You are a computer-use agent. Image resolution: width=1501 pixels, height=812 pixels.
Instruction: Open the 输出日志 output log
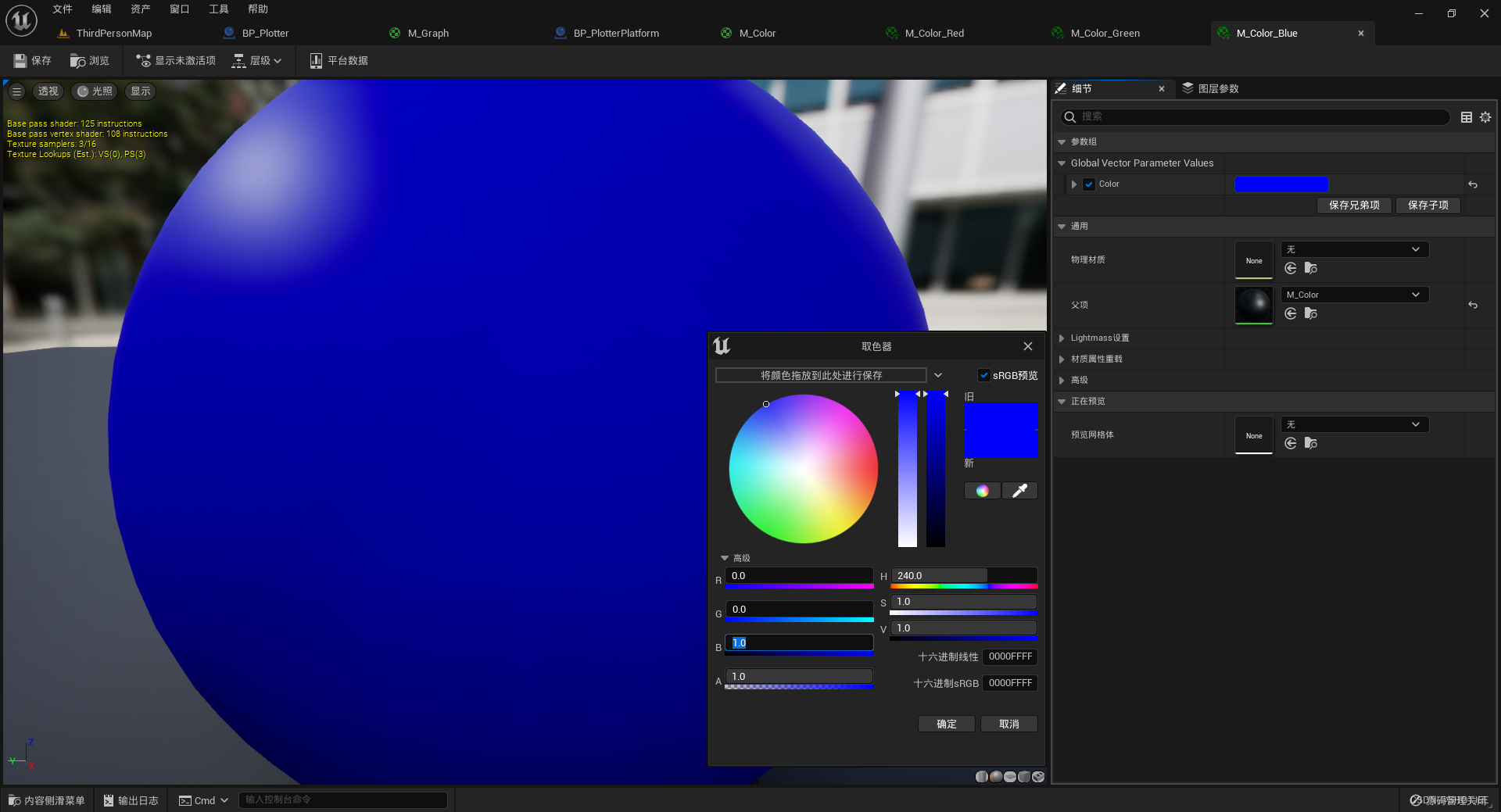click(x=131, y=800)
